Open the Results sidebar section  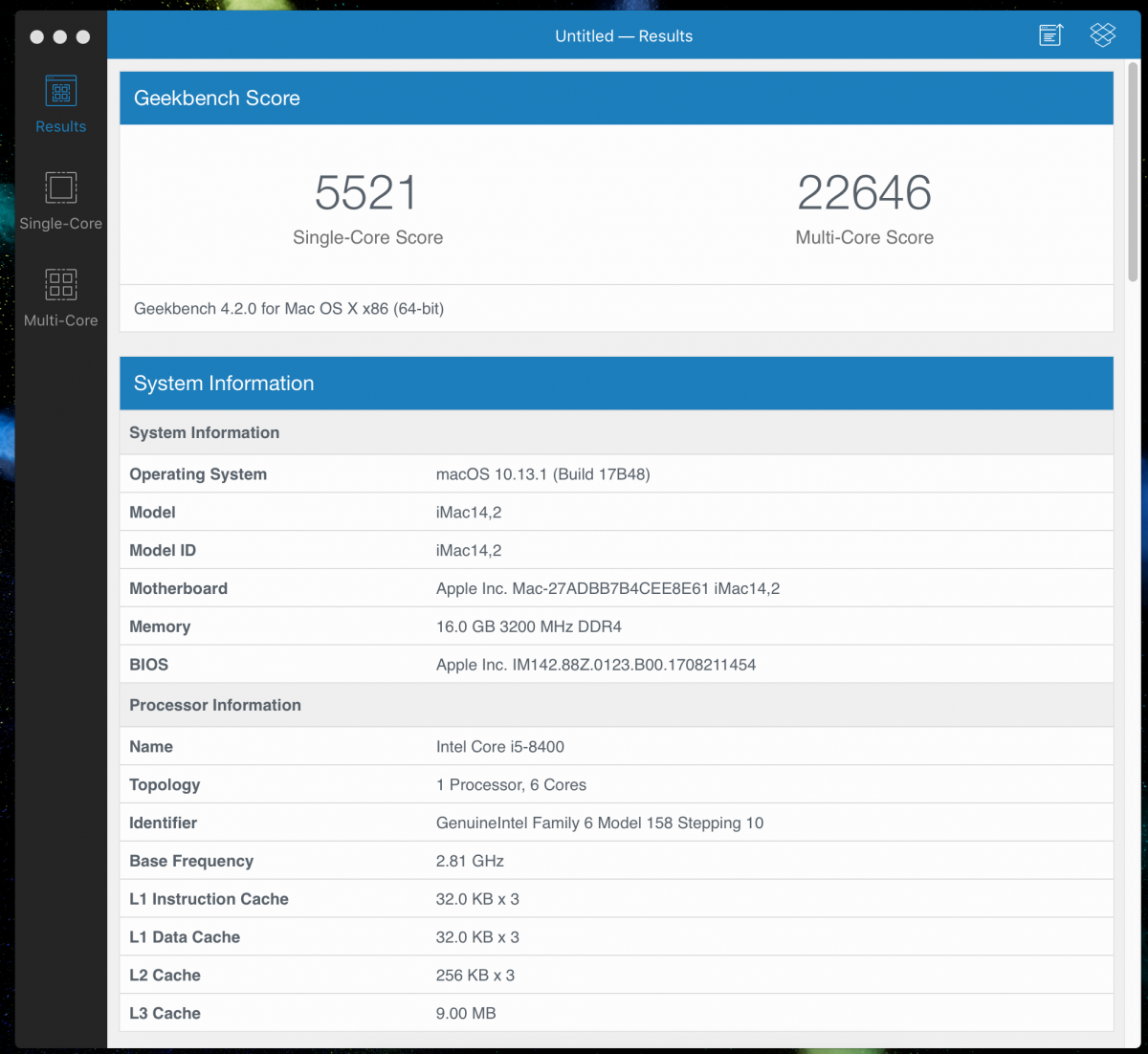tap(60, 105)
